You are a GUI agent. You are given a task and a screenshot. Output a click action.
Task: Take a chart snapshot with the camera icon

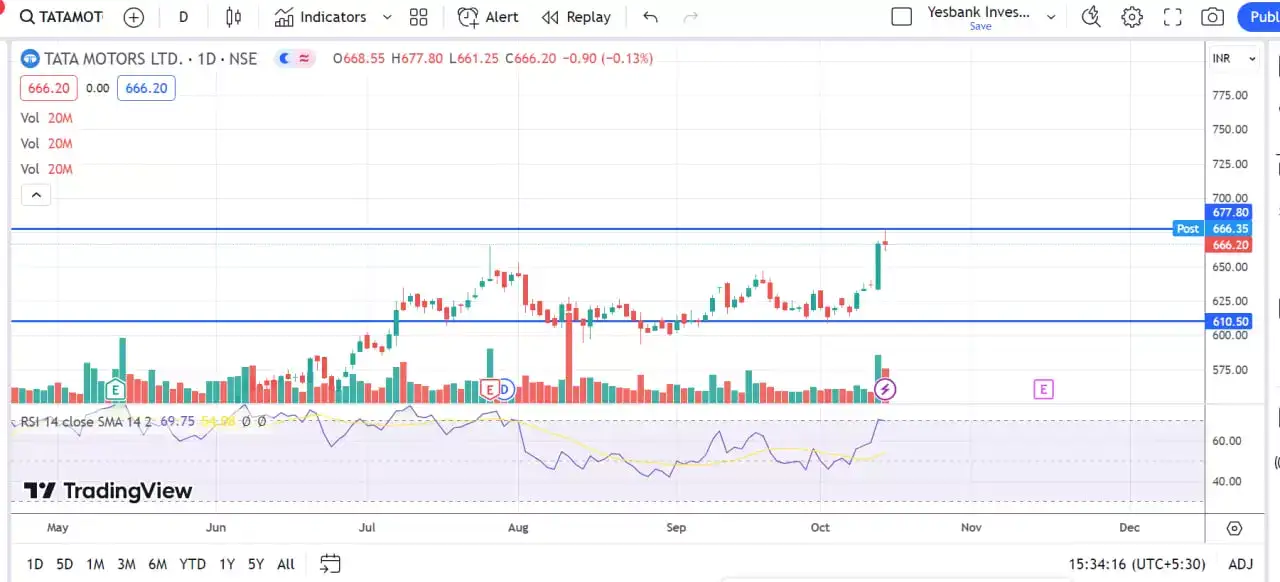[x=1212, y=17]
